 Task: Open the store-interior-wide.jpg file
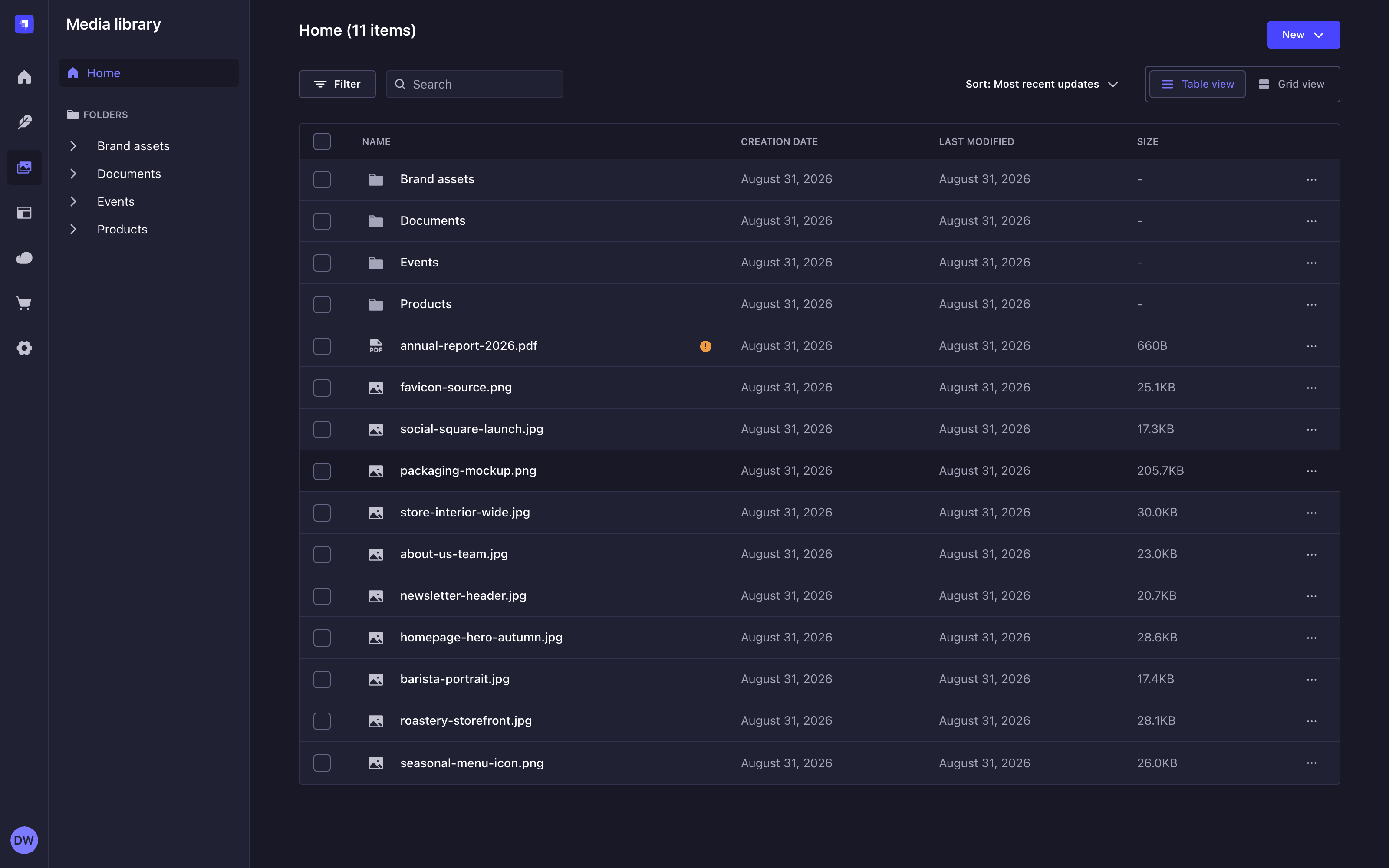(465, 513)
